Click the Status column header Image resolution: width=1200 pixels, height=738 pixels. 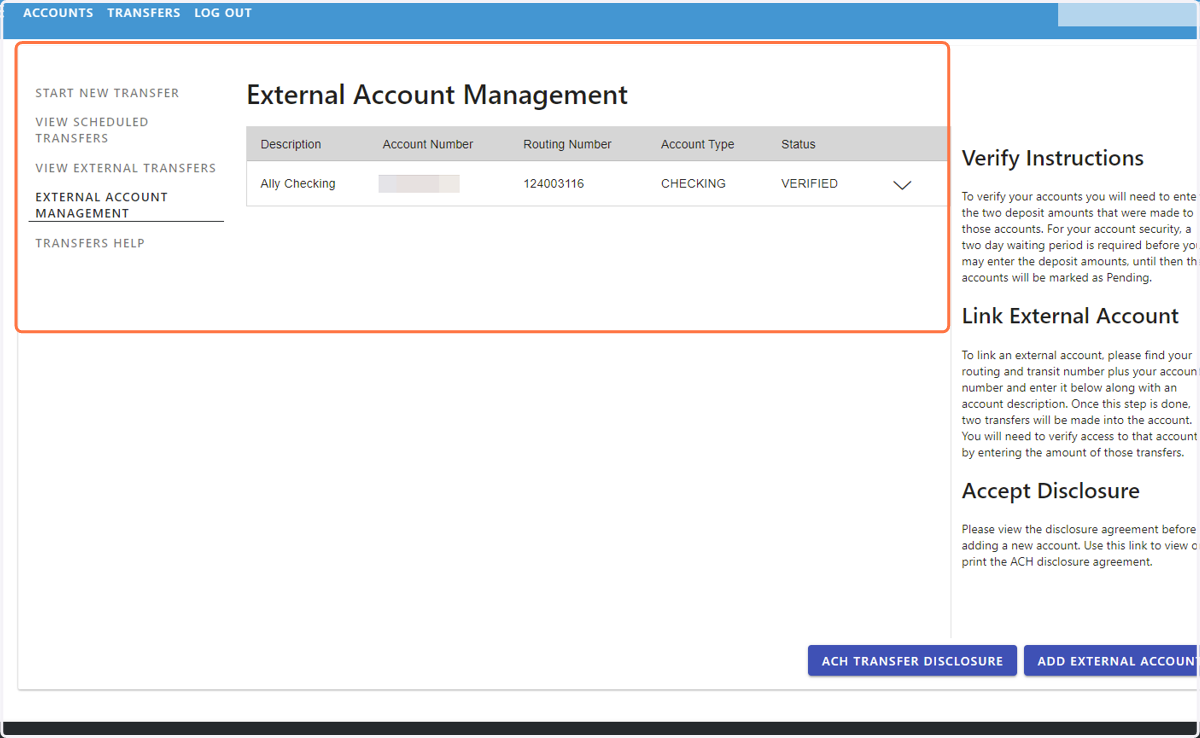798,144
